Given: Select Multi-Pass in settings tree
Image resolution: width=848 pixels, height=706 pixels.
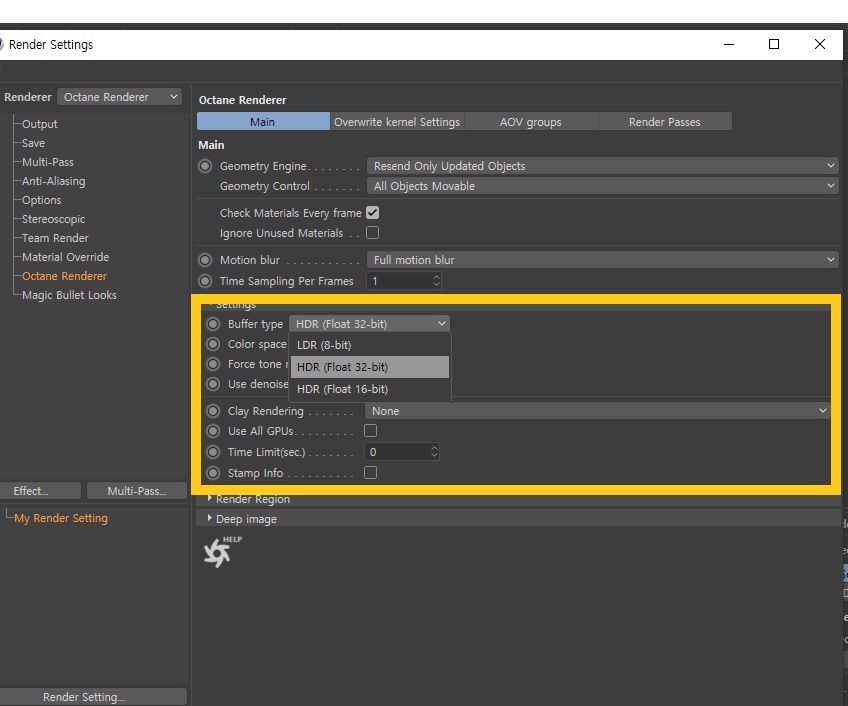Looking at the screenshot, I should pos(48,162).
